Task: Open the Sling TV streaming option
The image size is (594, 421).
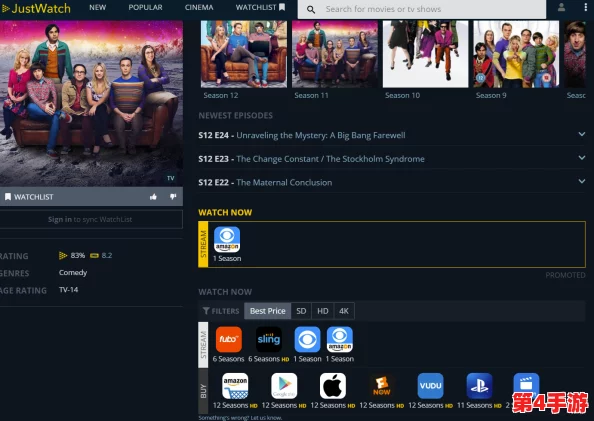Action: point(269,339)
